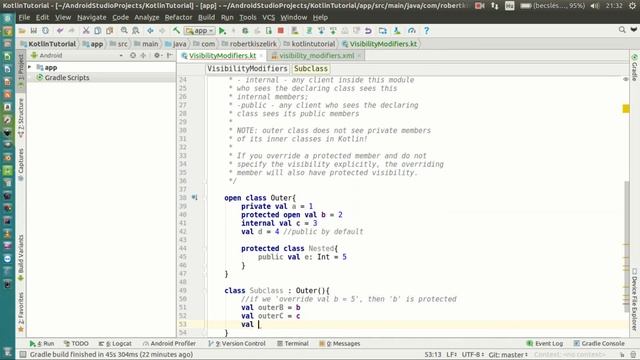This screenshot has height=360, width=640.
Task: Click the Open folder toolbar icon
Action: click(x=22, y=31)
